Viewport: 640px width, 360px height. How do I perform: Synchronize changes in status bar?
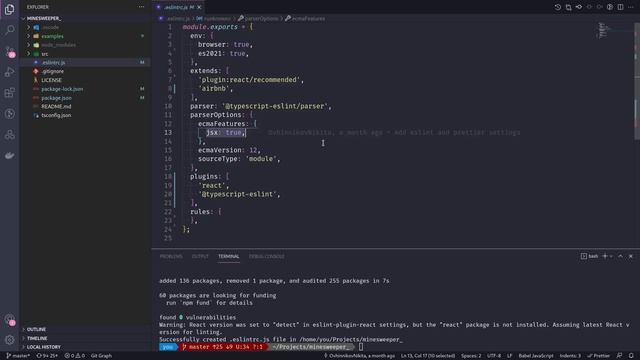coord(47,356)
